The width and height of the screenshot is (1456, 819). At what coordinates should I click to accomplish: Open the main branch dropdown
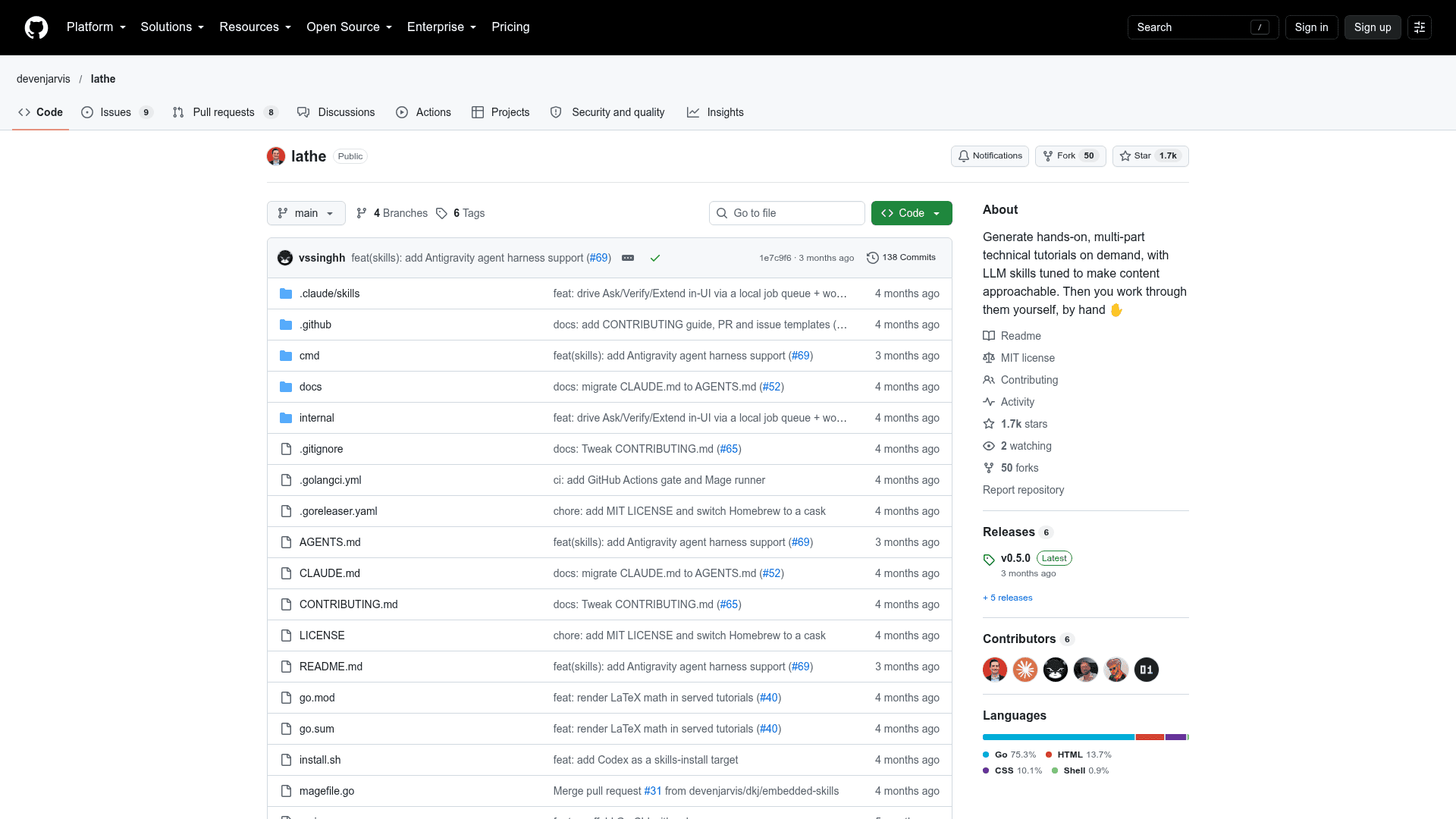306,213
